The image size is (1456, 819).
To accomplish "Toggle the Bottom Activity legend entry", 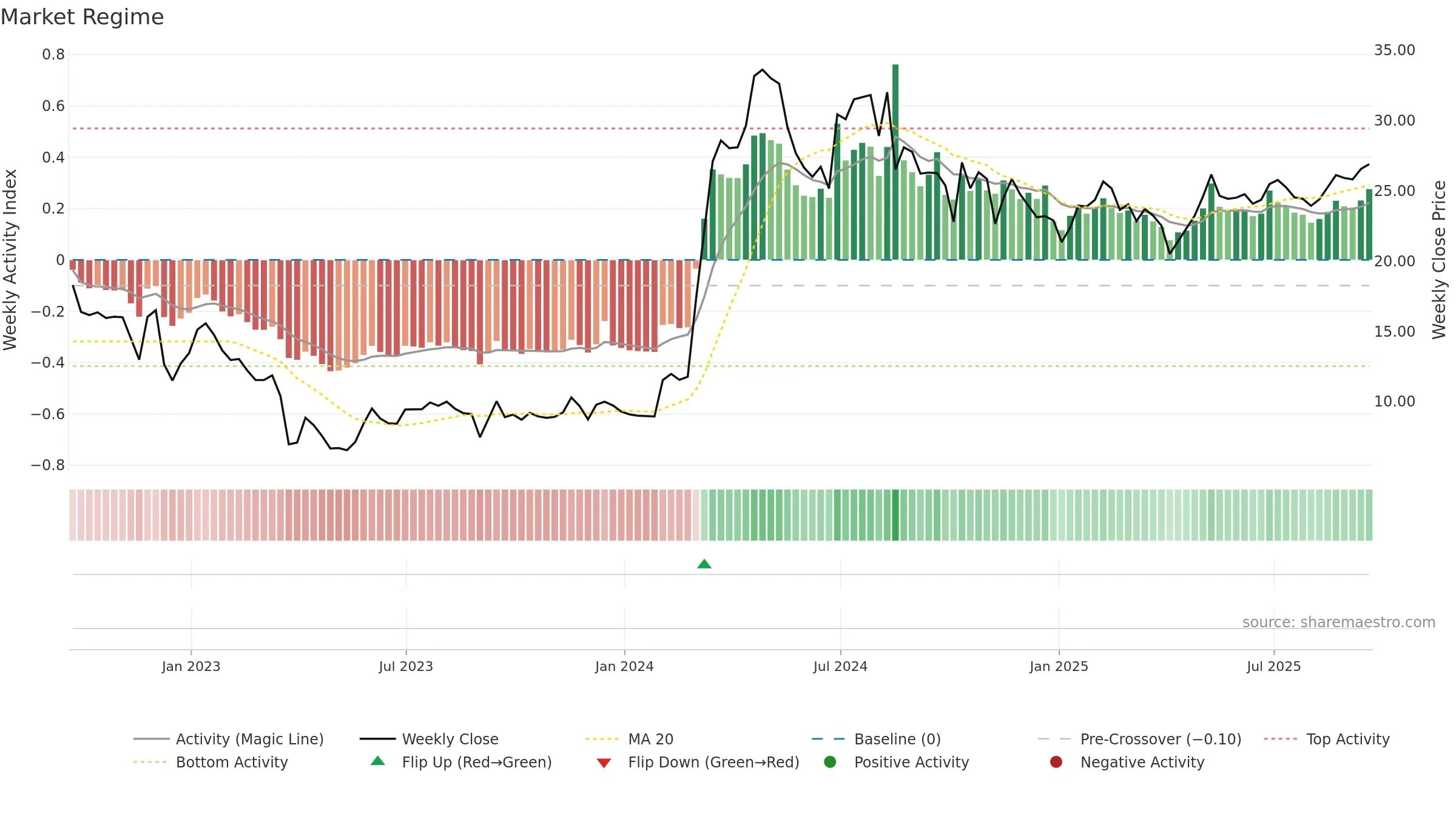I will 211,762.
